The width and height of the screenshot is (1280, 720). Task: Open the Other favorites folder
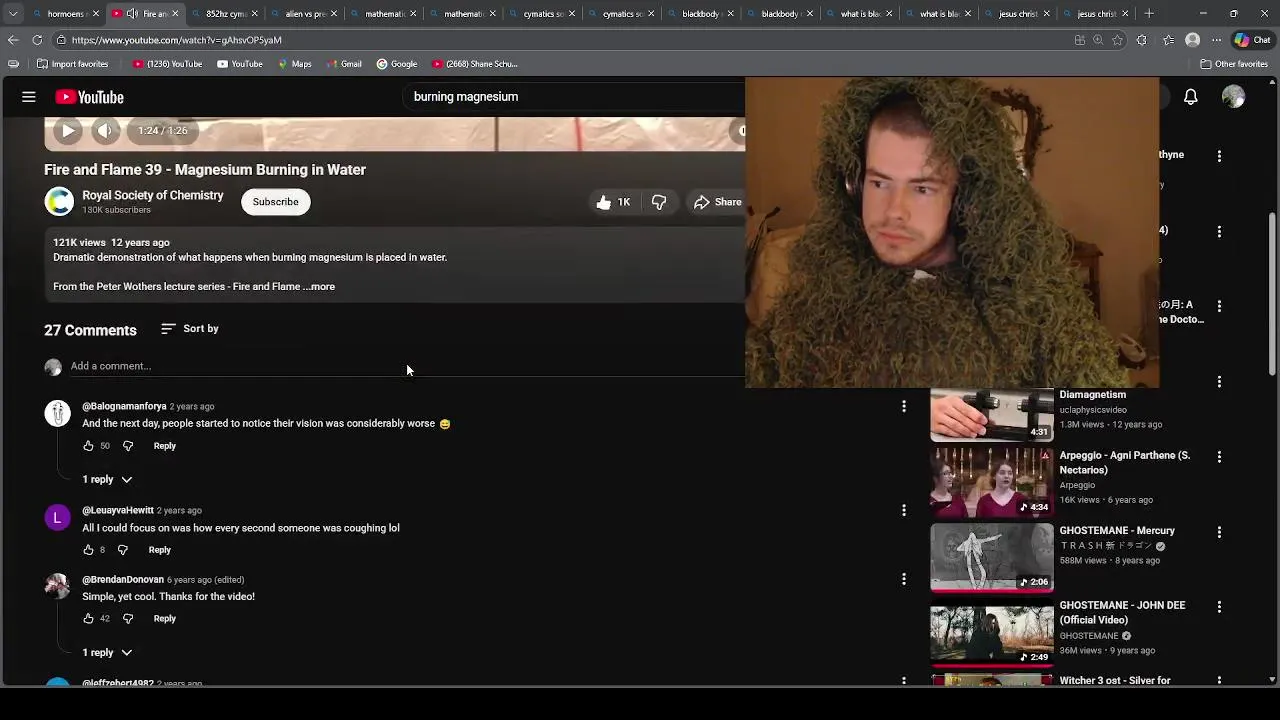pos(1234,64)
